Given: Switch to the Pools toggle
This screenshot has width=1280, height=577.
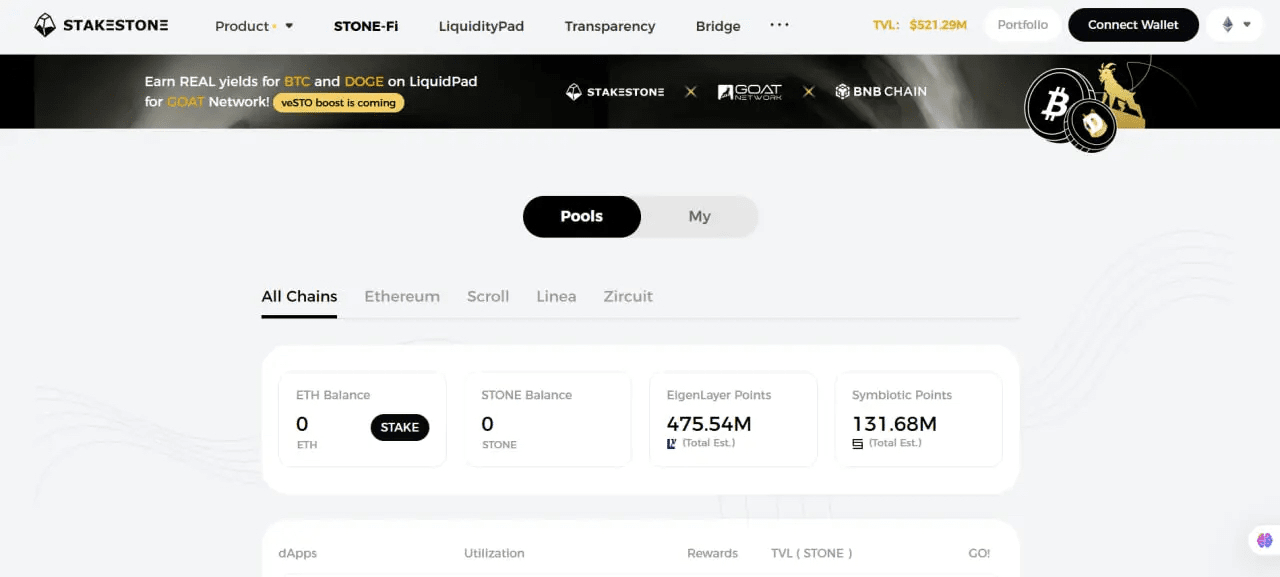Looking at the screenshot, I should point(582,216).
